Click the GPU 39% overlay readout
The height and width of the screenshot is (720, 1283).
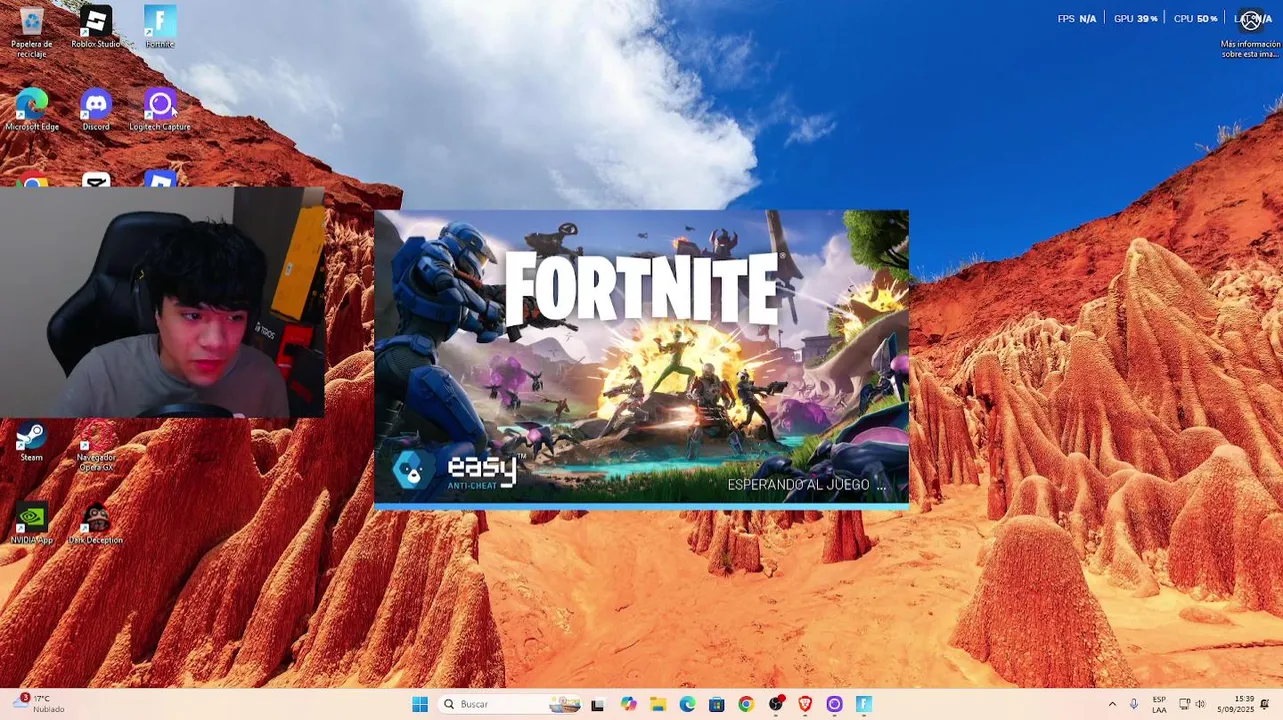pyautogui.click(x=1135, y=19)
